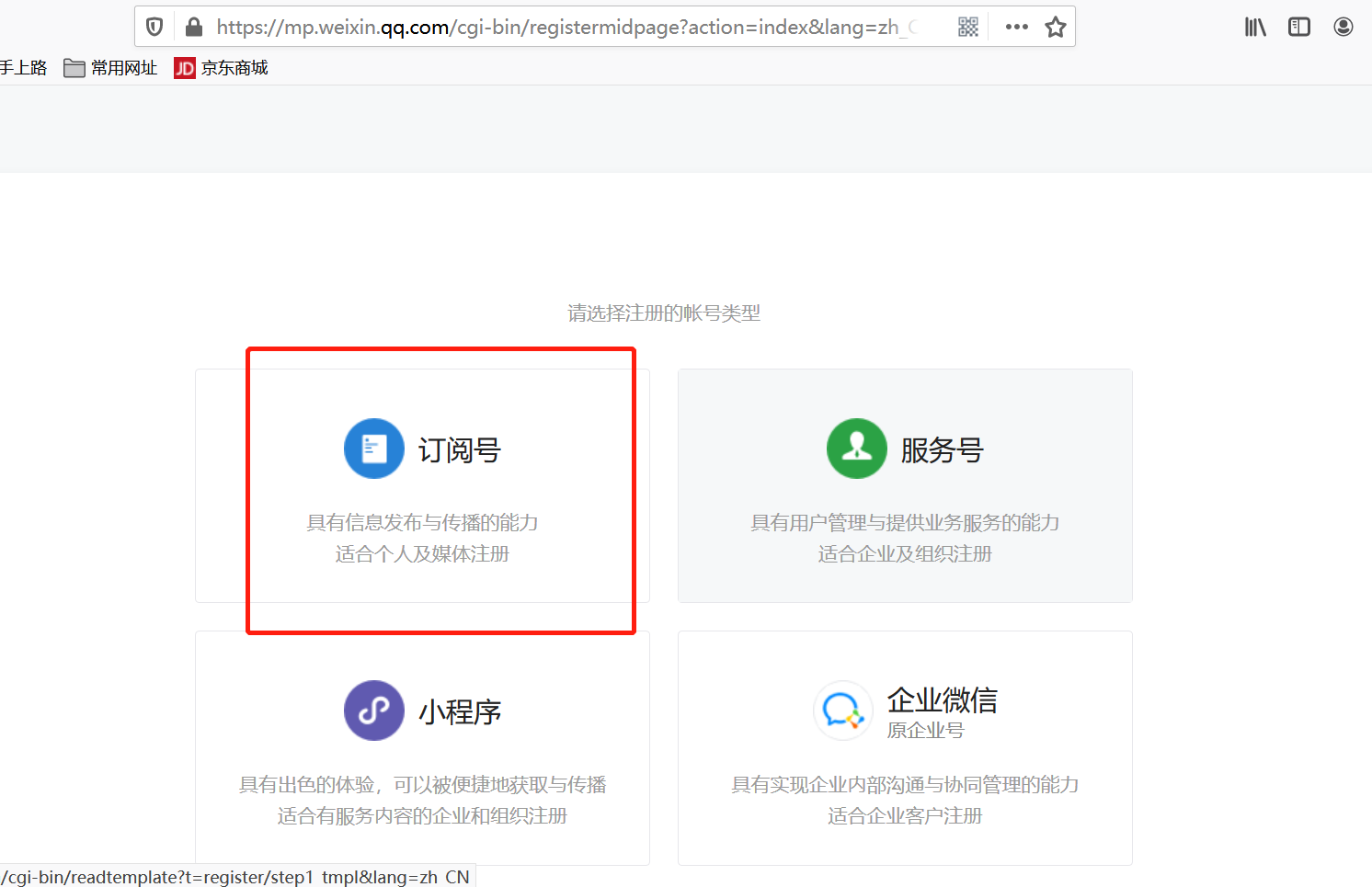This screenshot has width=1372, height=887.
Task: Click the 企业微信 chat bubble icon
Action: pyautogui.click(x=842, y=711)
